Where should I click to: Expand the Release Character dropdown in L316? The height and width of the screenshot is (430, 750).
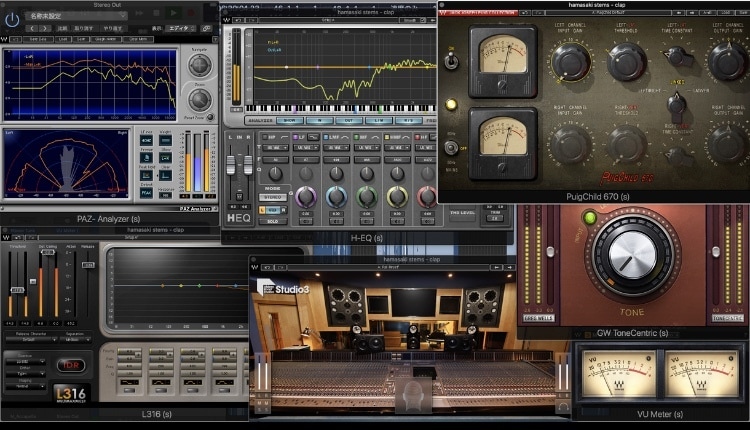click(x=31, y=340)
